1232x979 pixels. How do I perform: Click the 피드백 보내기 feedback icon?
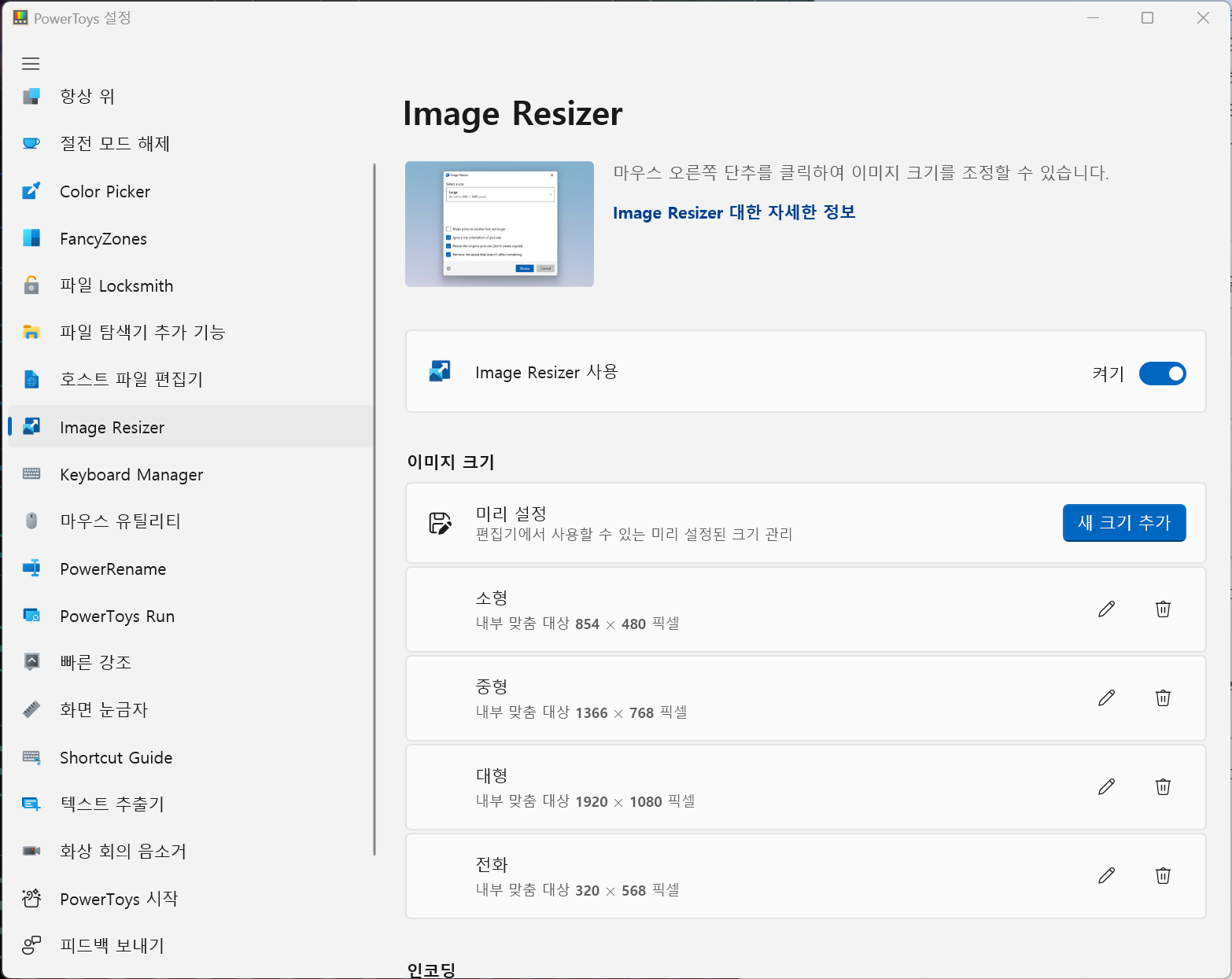(31, 945)
